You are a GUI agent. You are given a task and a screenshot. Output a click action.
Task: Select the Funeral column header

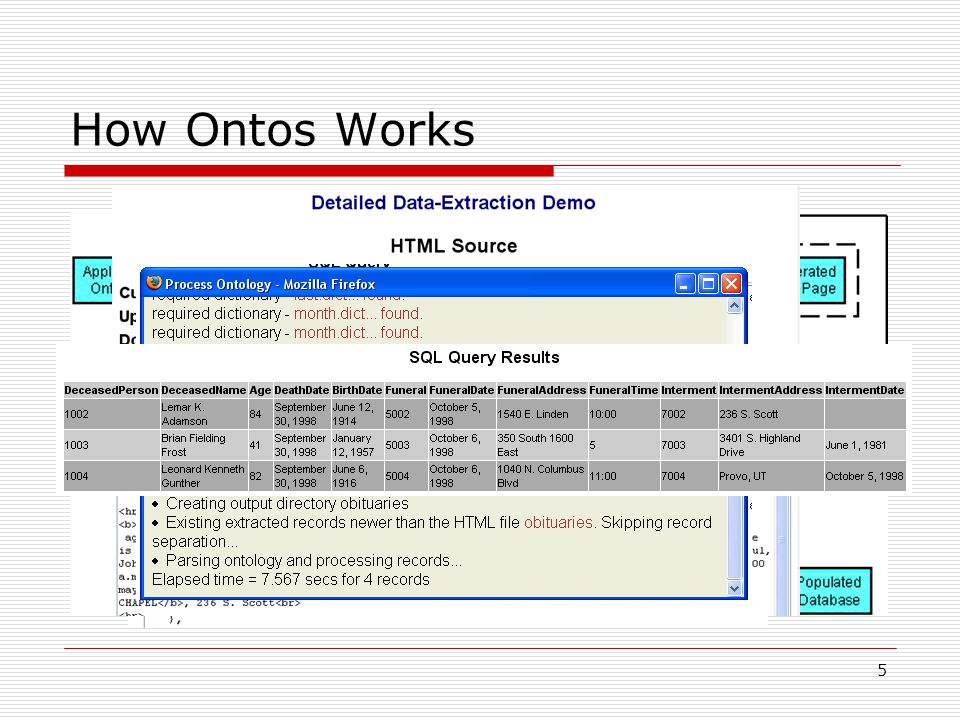tap(406, 390)
